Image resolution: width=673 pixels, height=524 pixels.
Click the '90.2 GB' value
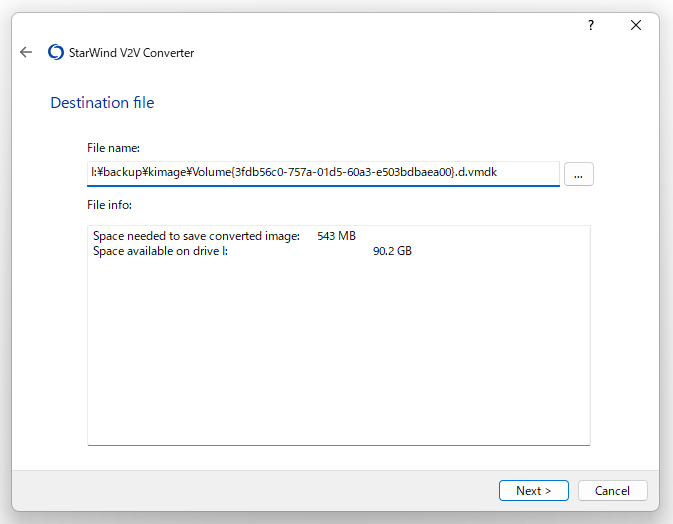click(392, 251)
